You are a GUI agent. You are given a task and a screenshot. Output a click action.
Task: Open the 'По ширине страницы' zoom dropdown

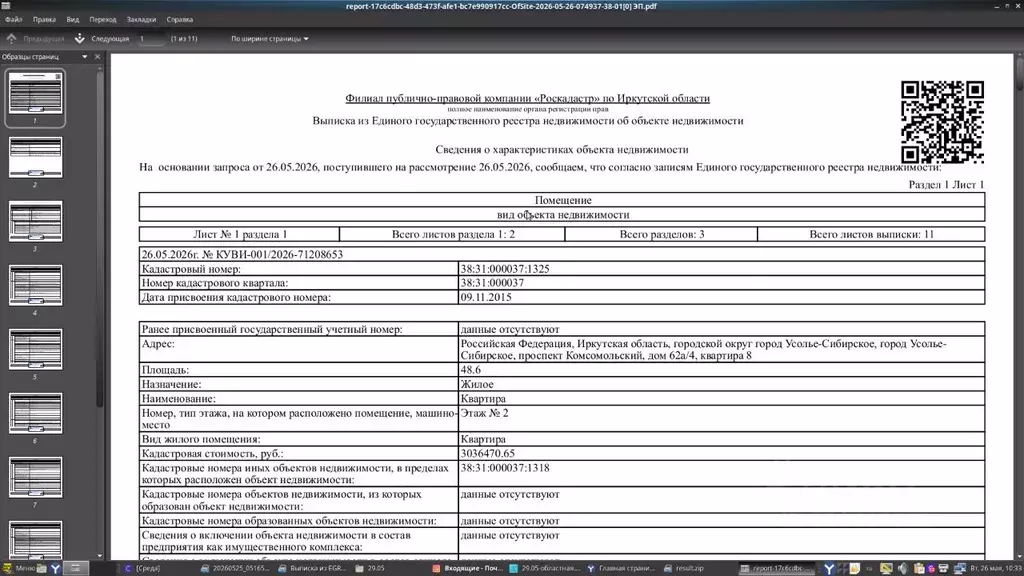pyautogui.click(x=269, y=39)
